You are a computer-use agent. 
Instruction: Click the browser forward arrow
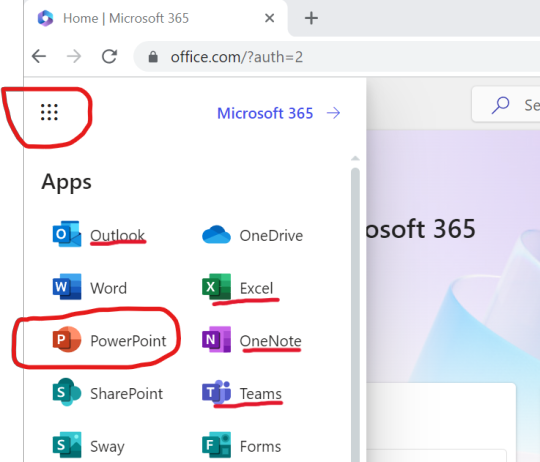tap(74, 56)
